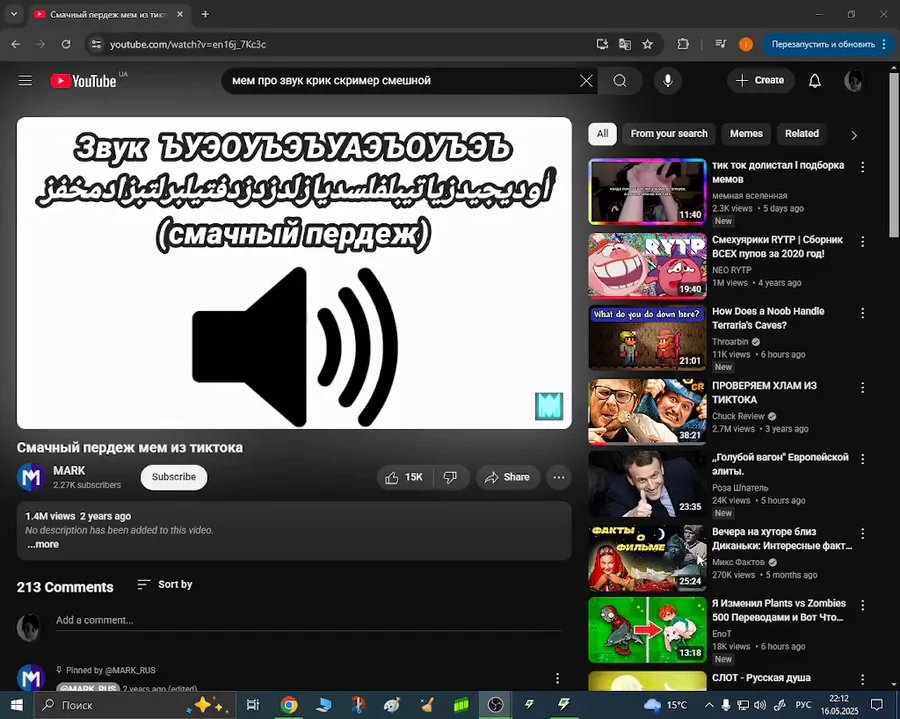Open the Plants vs Zombies video thumbnail
The height and width of the screenshot is (719, 900).
coord(647,629)
